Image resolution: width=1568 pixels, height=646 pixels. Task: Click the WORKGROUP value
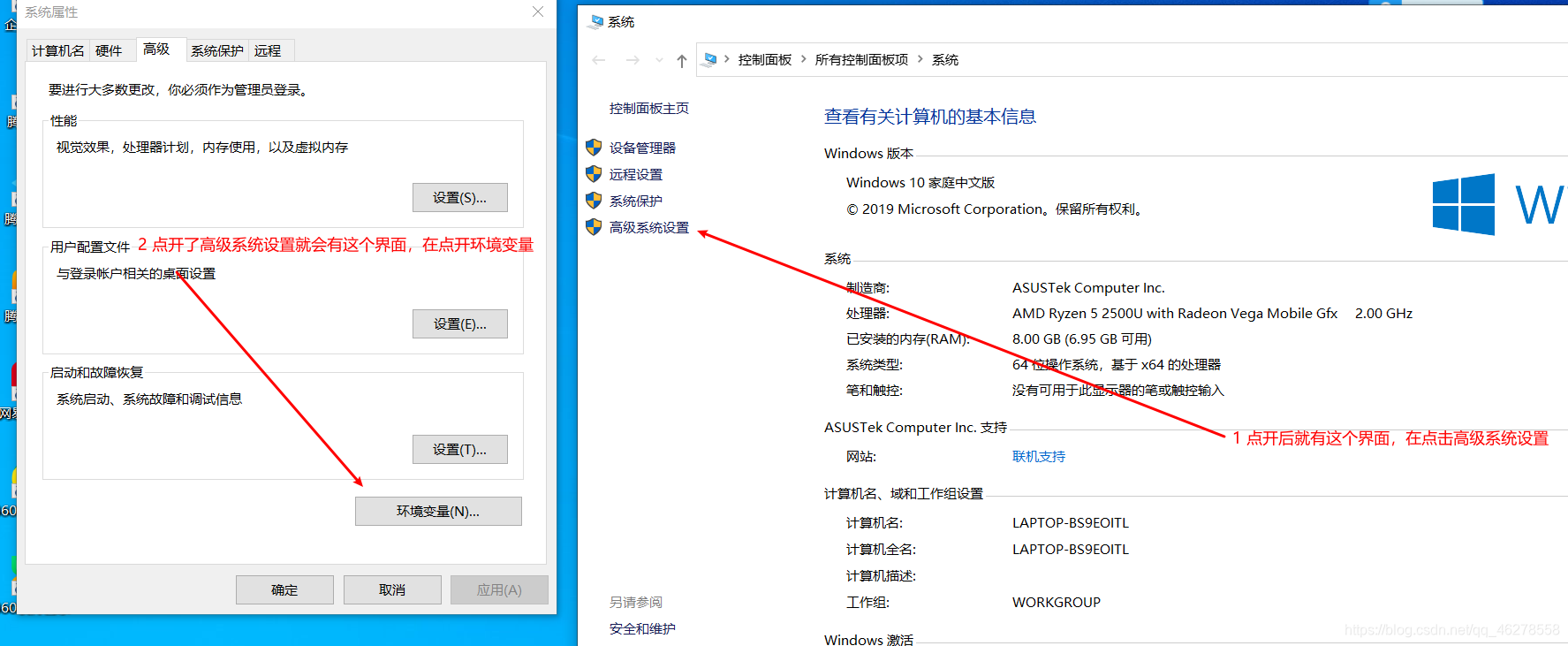pyautogui.click(x=1057, y=603)
